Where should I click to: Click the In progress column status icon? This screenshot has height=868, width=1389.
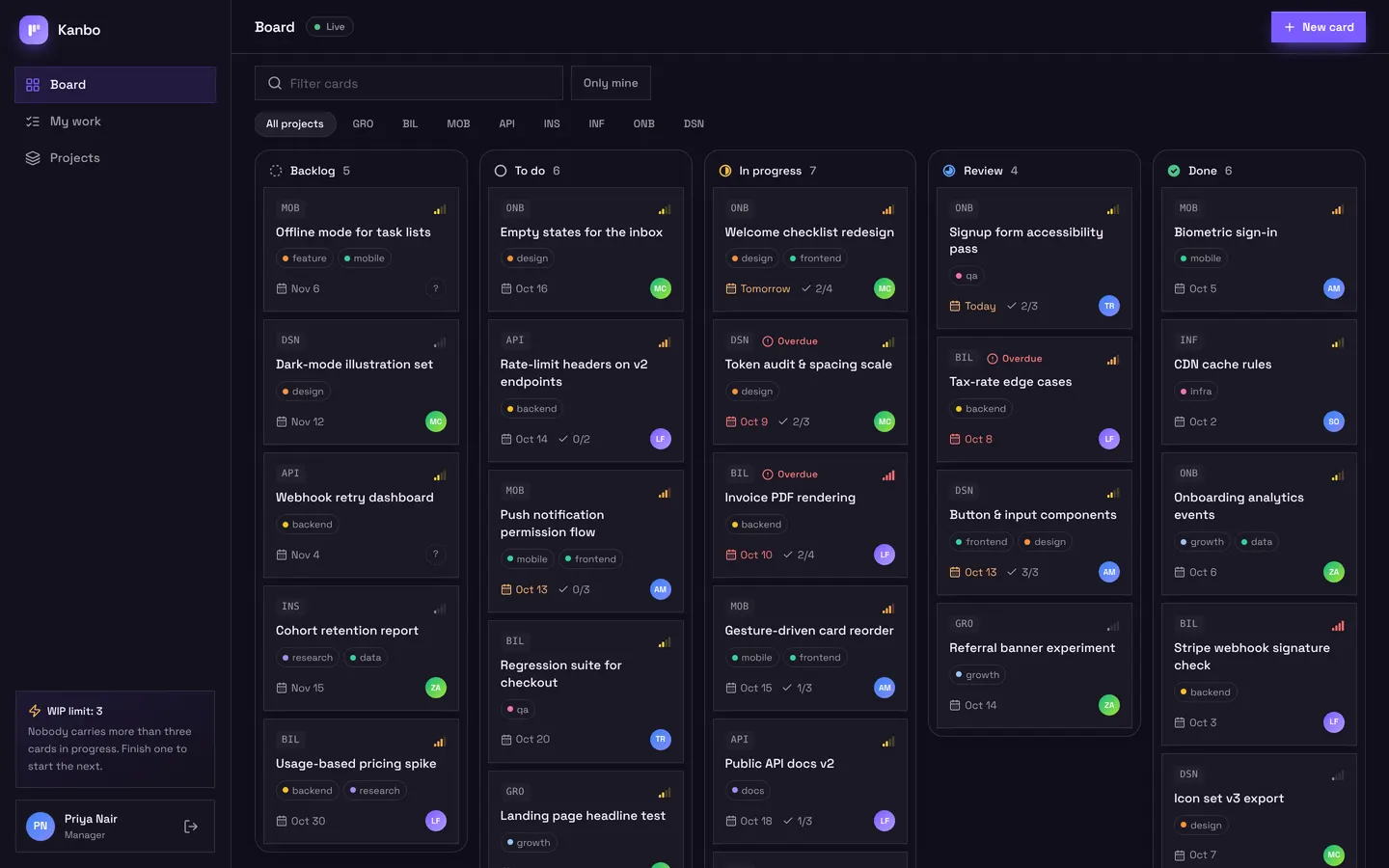(x=725, y=171)
